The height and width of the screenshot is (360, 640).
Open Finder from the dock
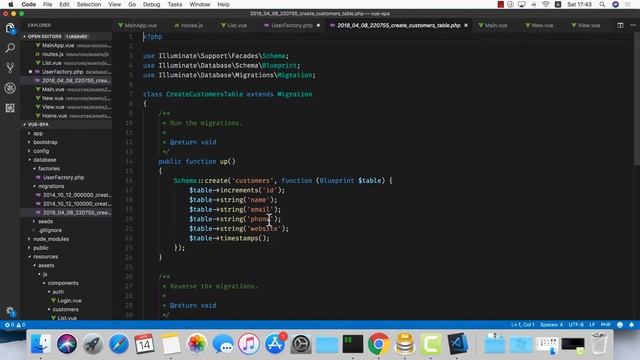[x=40, y=344]
